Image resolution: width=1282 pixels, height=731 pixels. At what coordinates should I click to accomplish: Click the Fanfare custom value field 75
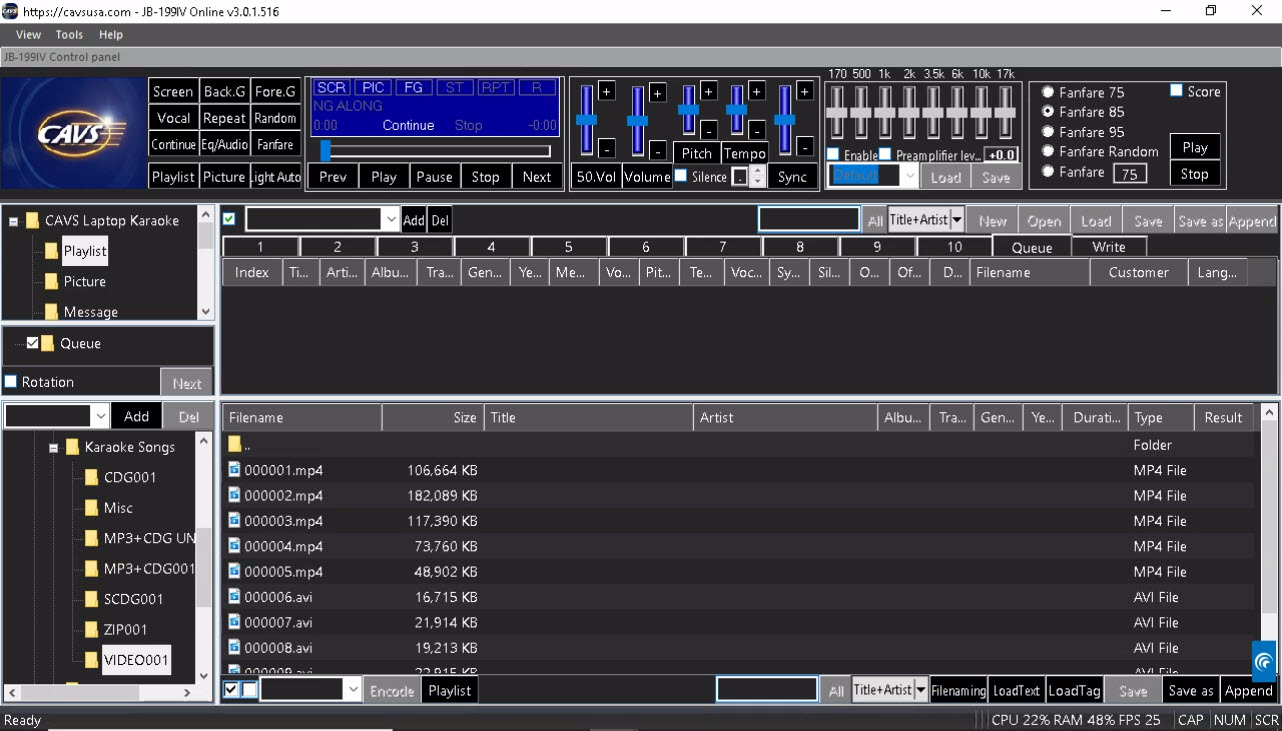click(x=1130, y=174)
